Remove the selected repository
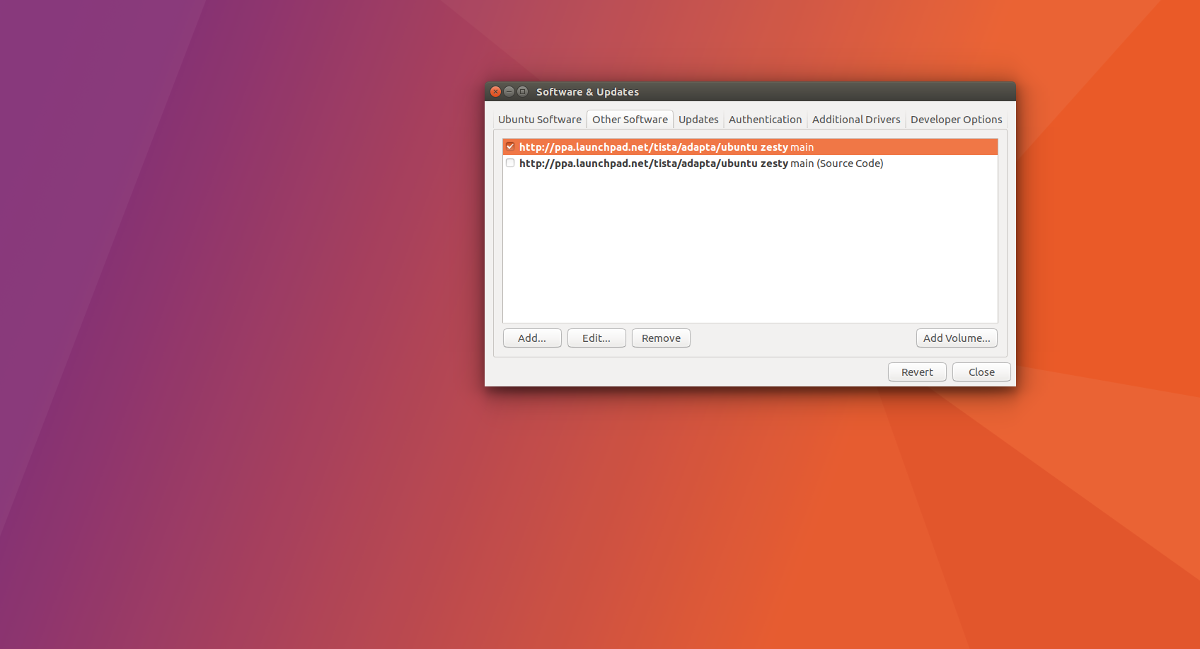1200x649 pixels. click(660, 338)
